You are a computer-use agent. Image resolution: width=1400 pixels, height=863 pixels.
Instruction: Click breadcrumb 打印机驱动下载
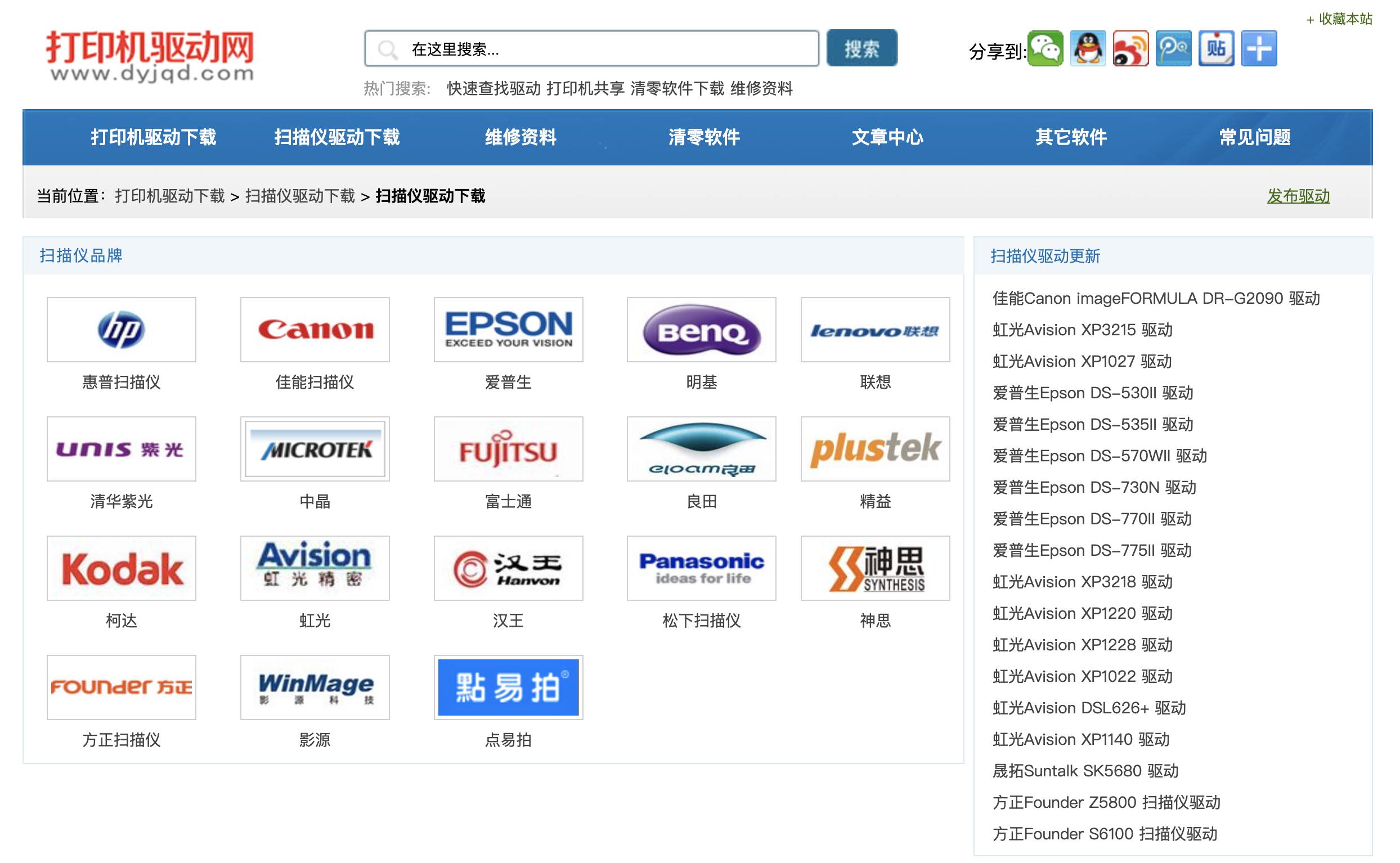(170, 196)
